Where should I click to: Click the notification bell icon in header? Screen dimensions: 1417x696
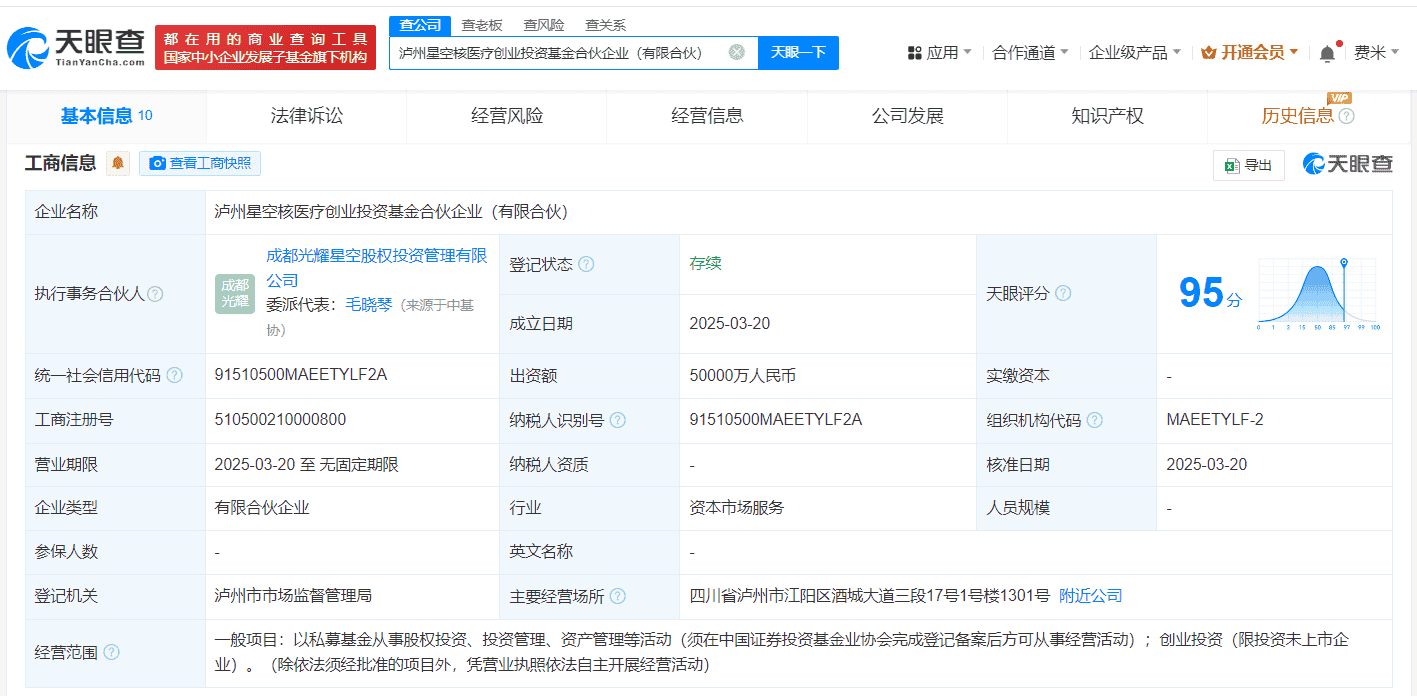pyautogui.click(x=1327, y=53)
